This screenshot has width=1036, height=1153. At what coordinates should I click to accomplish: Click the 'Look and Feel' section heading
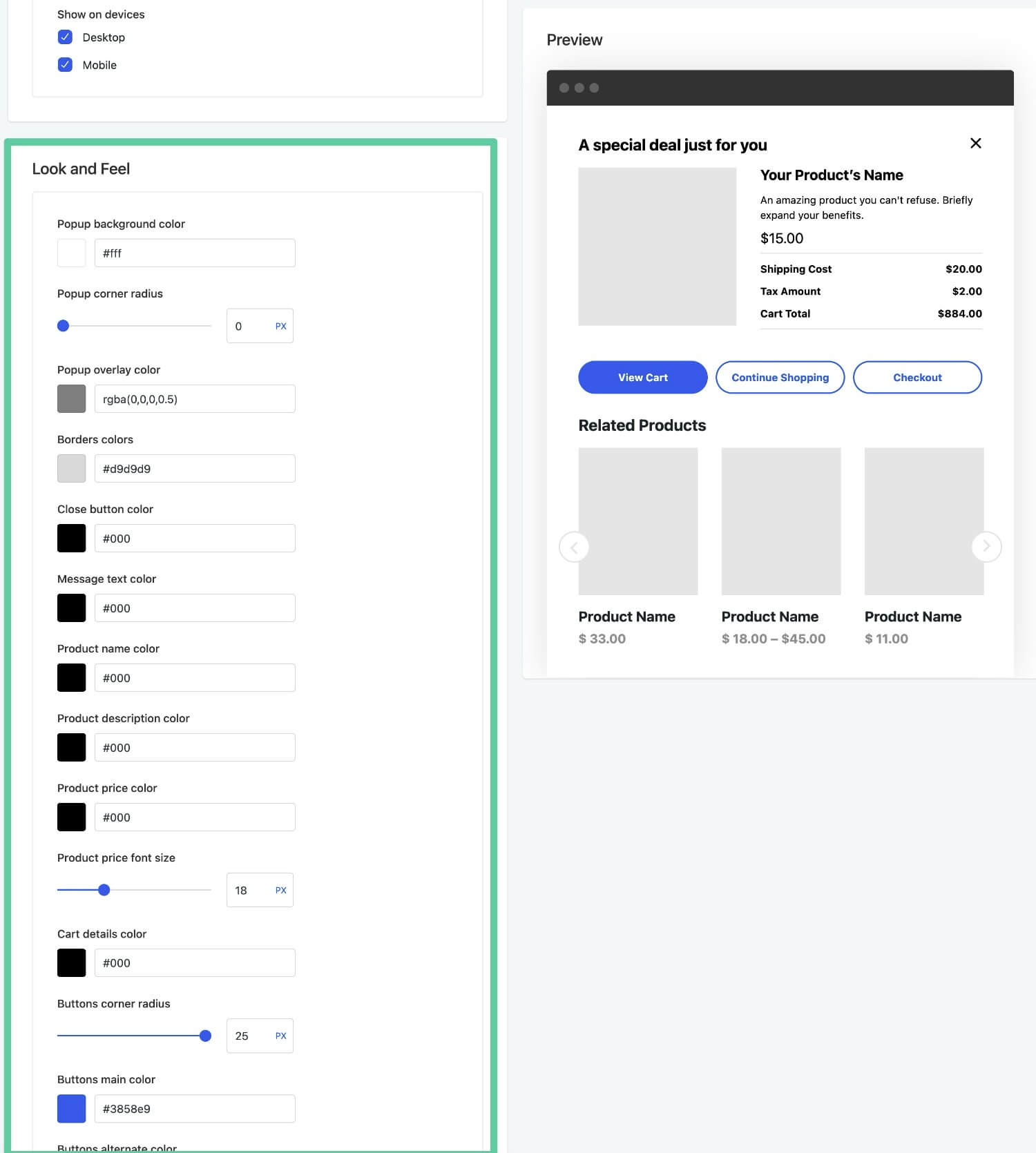coord(81,169)
